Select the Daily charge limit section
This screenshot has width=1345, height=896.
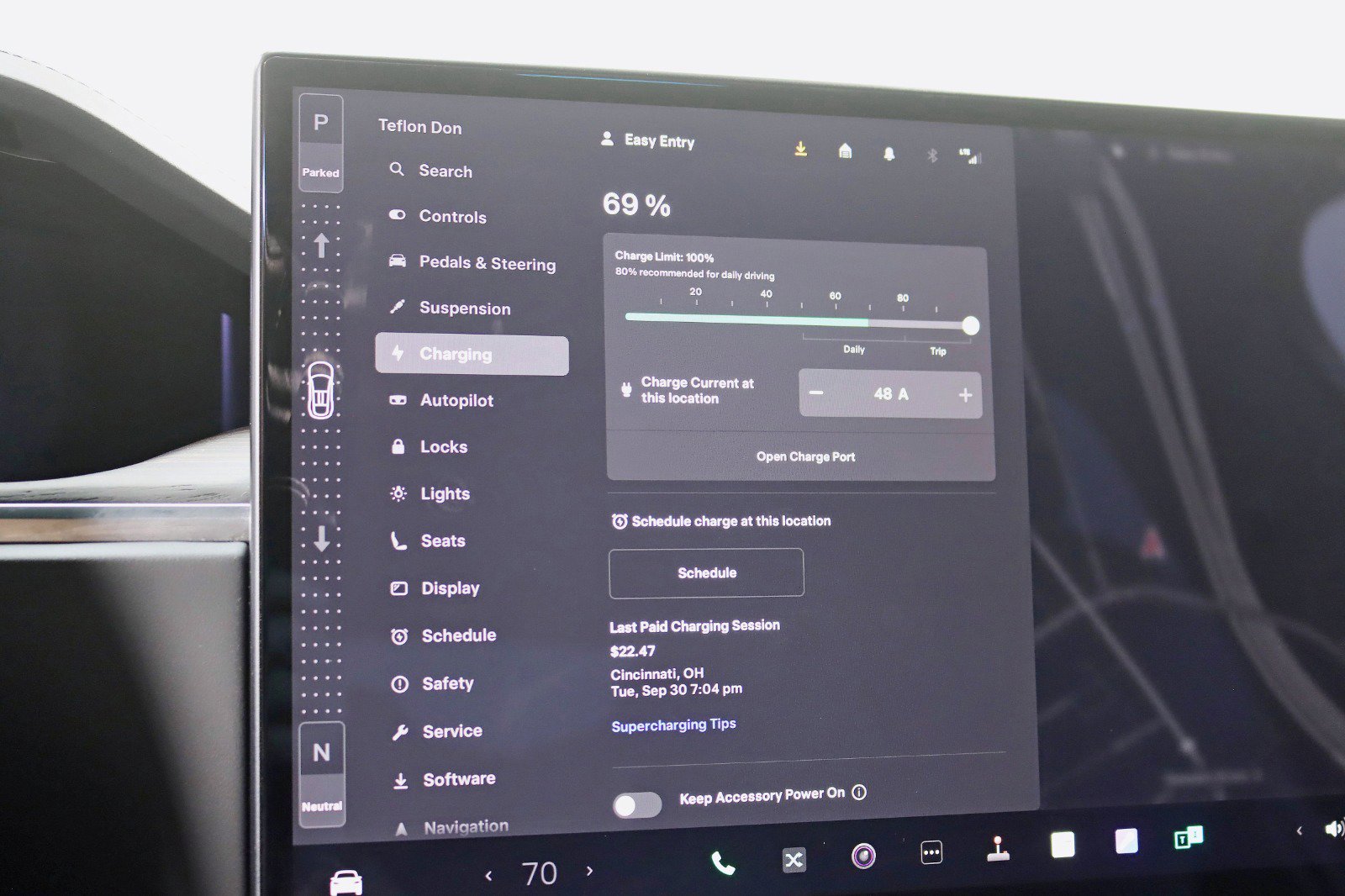point(853,349)
